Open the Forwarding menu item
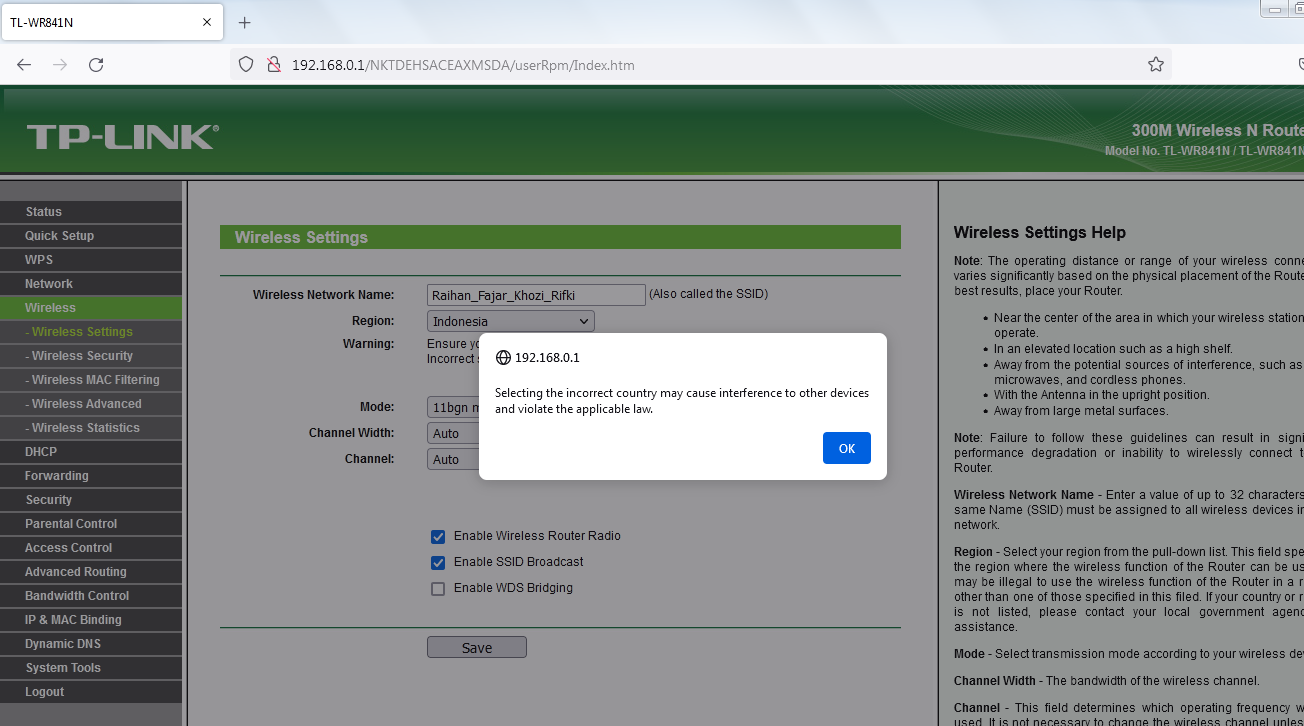The height and width of the screenshot is (726, 1304). (x=91, y=476)
